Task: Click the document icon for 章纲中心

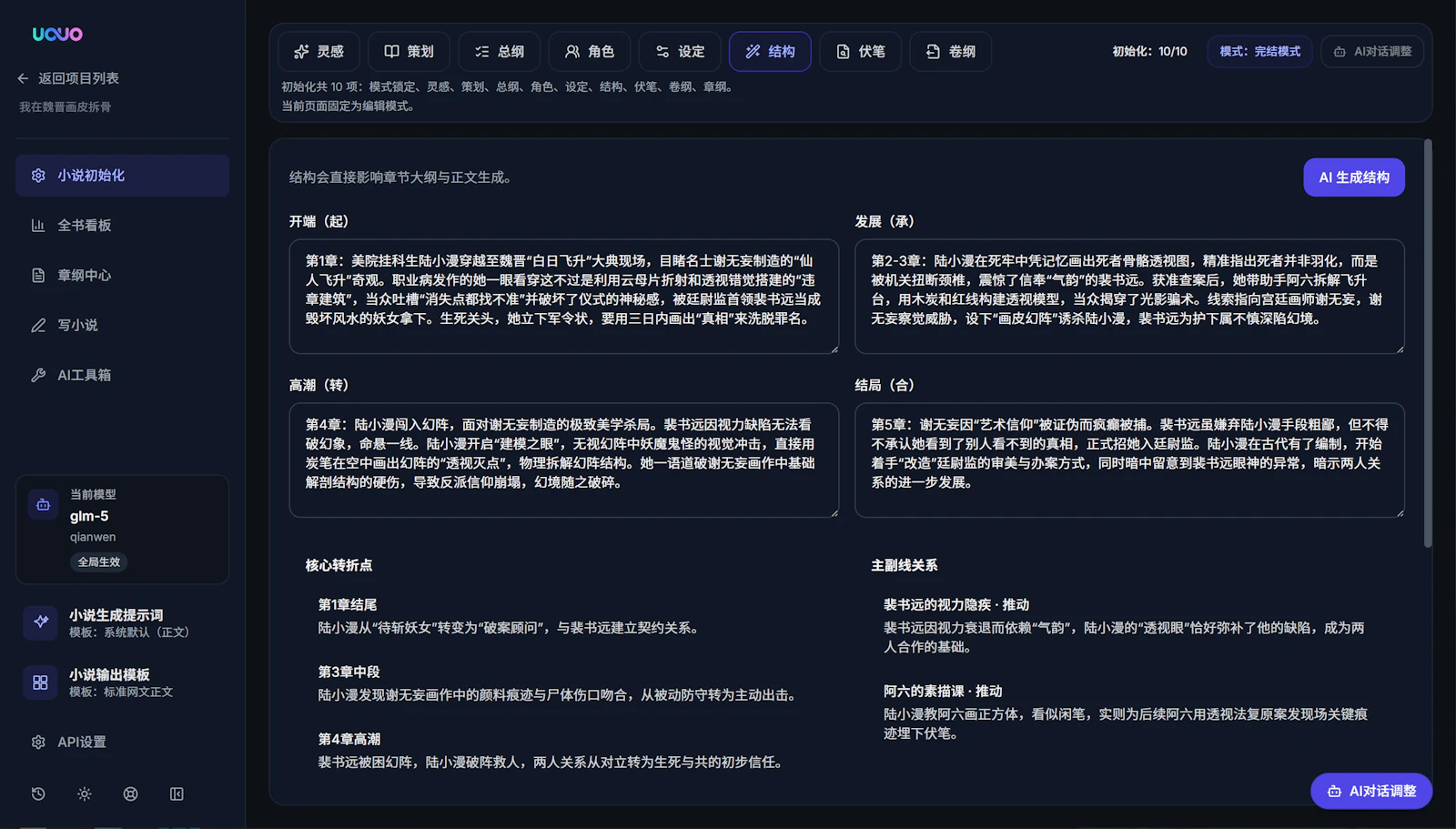Action: (38, 276)
